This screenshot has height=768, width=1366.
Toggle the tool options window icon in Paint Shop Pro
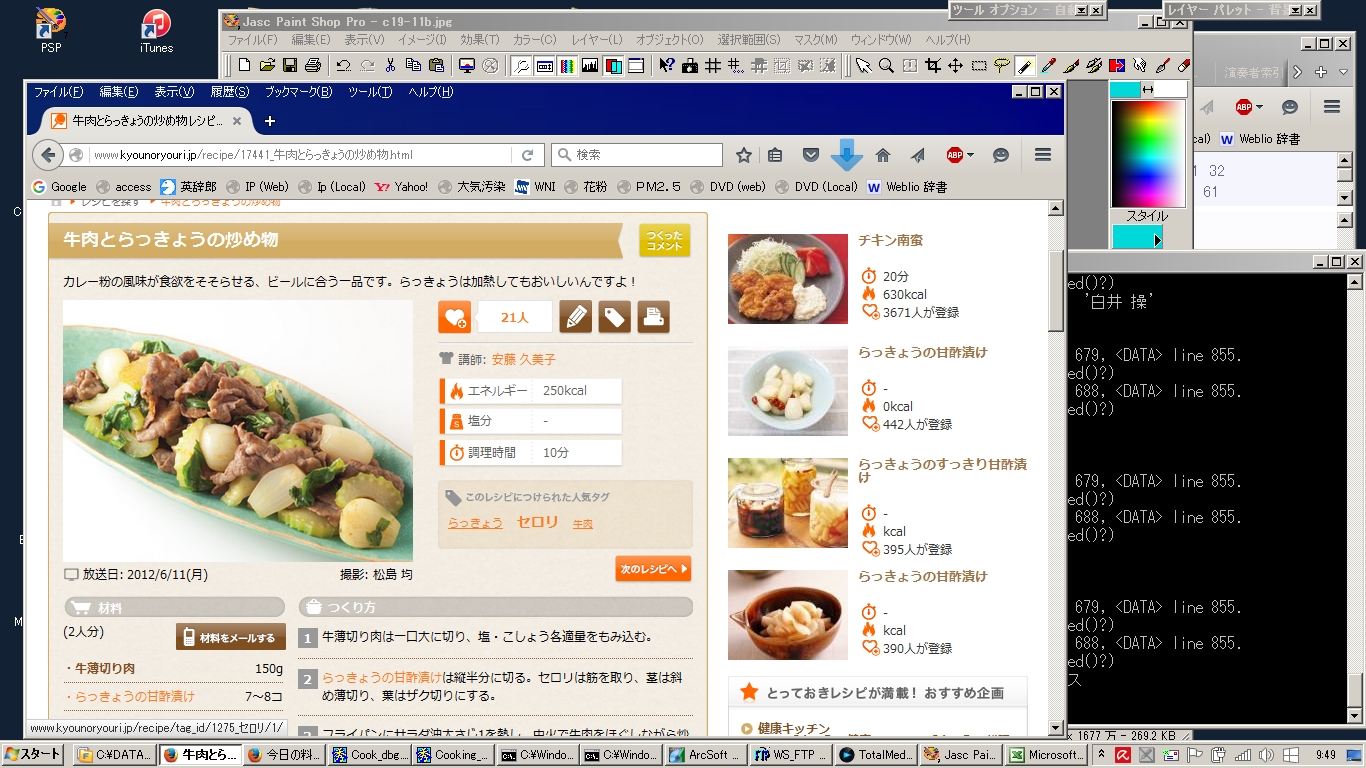click(x=545, y=66)
